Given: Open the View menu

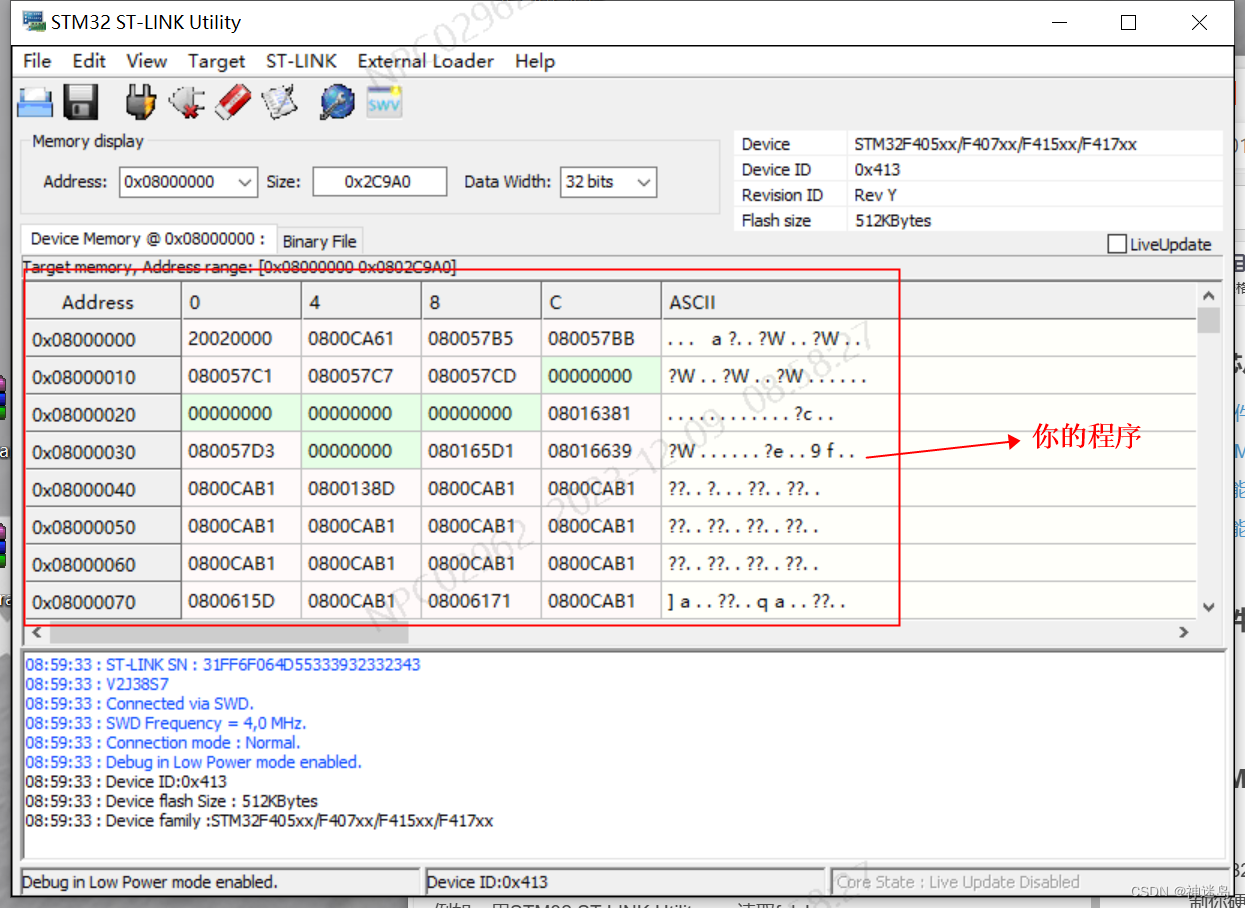Looking at the screenshot, I should (x=147, y=61).
